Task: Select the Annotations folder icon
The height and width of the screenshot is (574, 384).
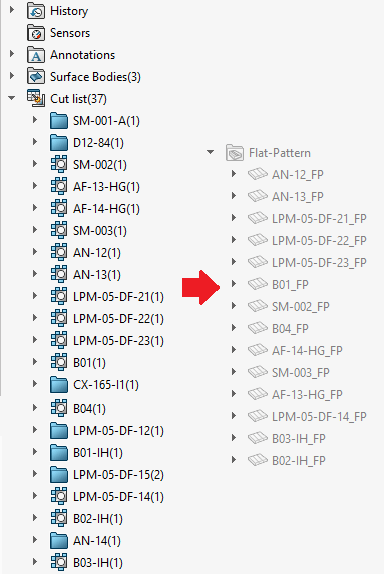Action: [36, 55]
